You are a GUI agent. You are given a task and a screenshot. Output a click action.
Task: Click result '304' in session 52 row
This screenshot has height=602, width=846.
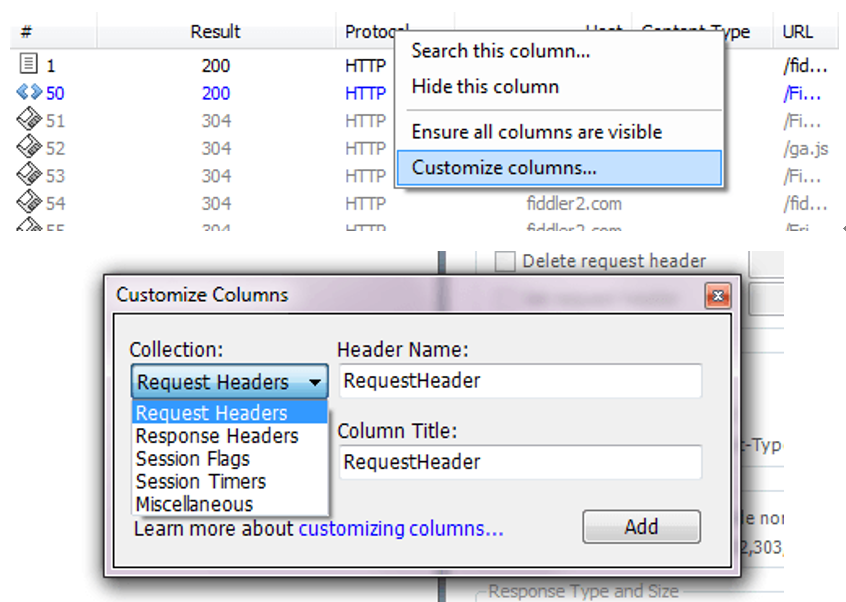tap(216, 148)
